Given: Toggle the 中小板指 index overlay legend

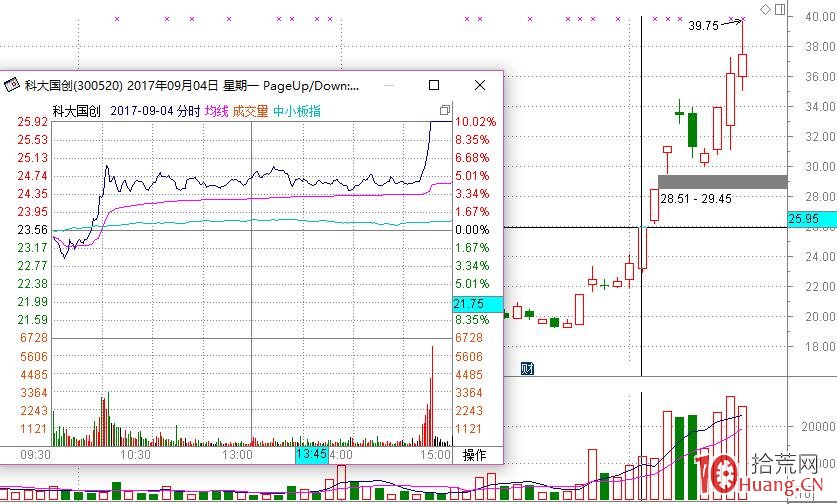Looking at the screenshot, I should pyautogui.click(x=297, y=111).
